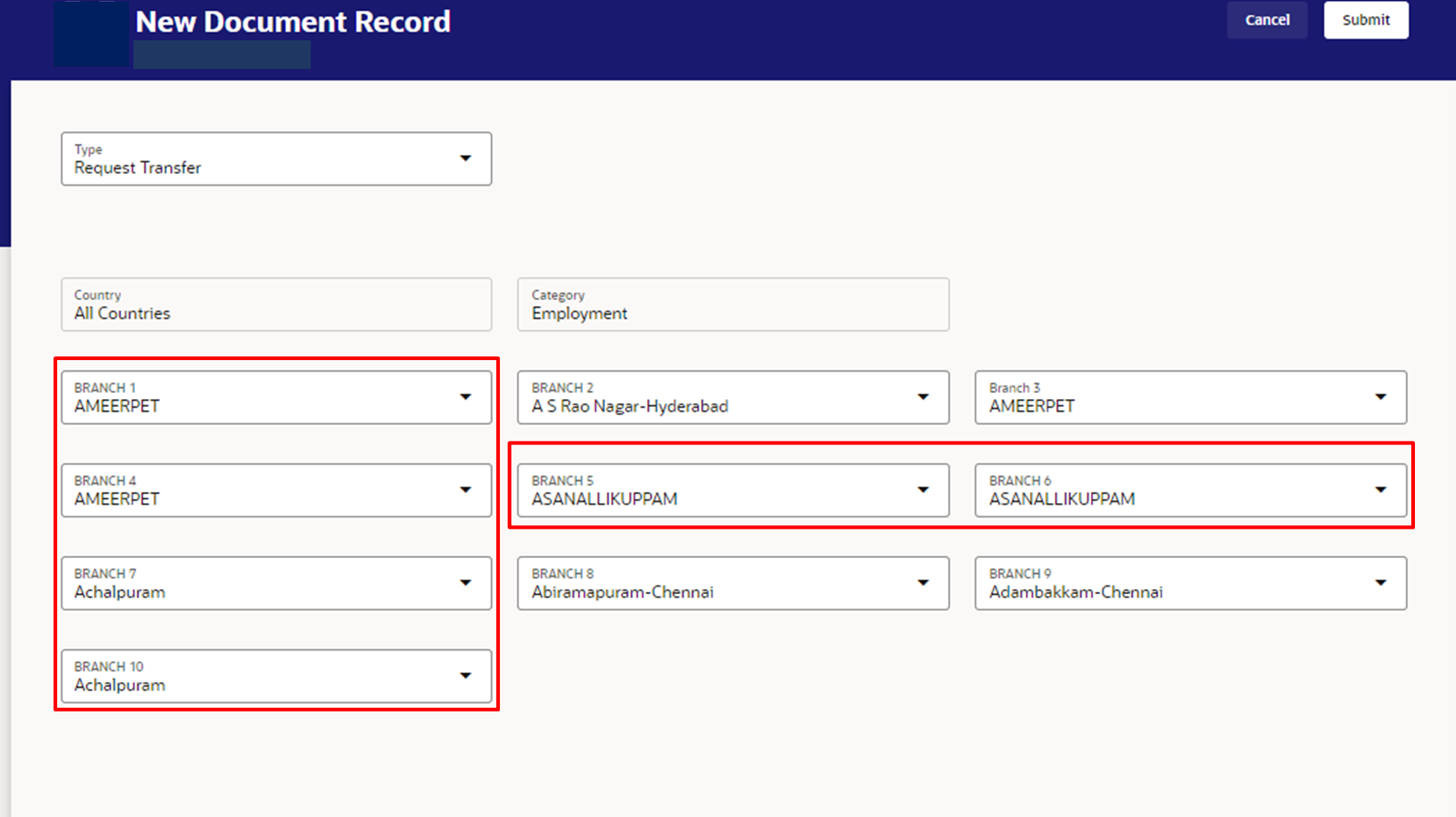
Task: Click the application logo in the header
Action: pyautogui.click(x=91, y=34)
